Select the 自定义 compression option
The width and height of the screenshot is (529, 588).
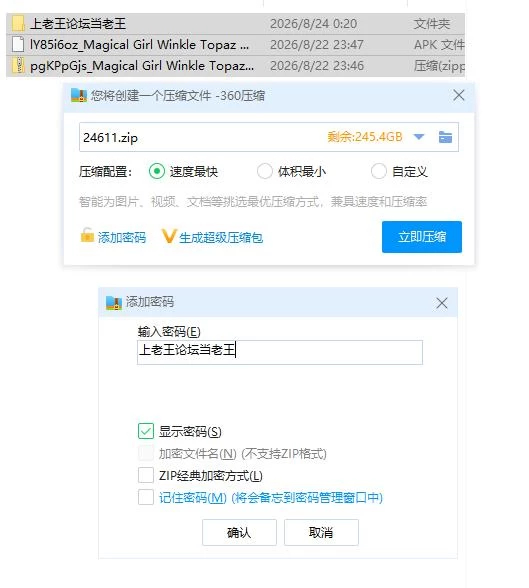pos(378,171)
